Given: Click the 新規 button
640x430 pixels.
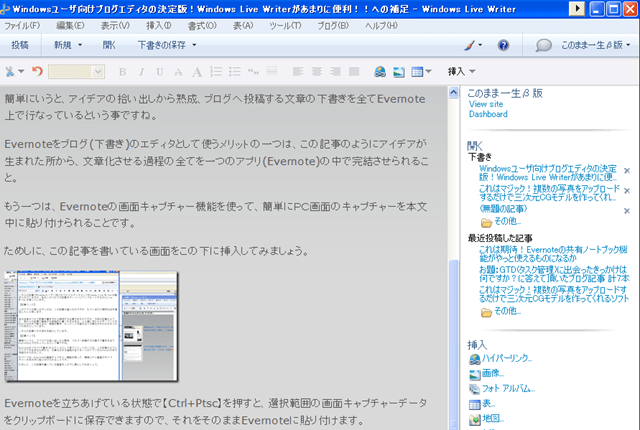Looking at the screenshot, I should click(62, 45).
